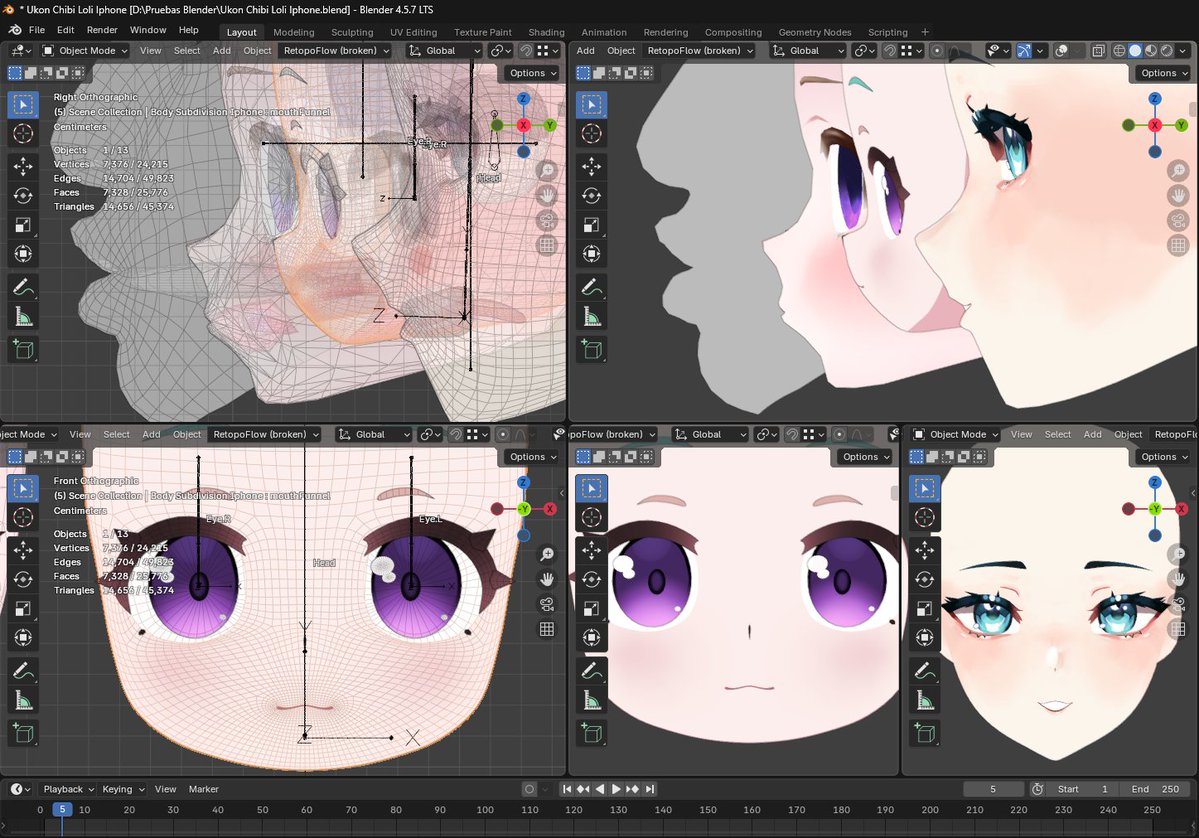Image resolution: width=1199 pixels, height=838 pixels.
Task: Select the Add Cube tool in bottom-right viewport
Action: (x=924, y=733)
